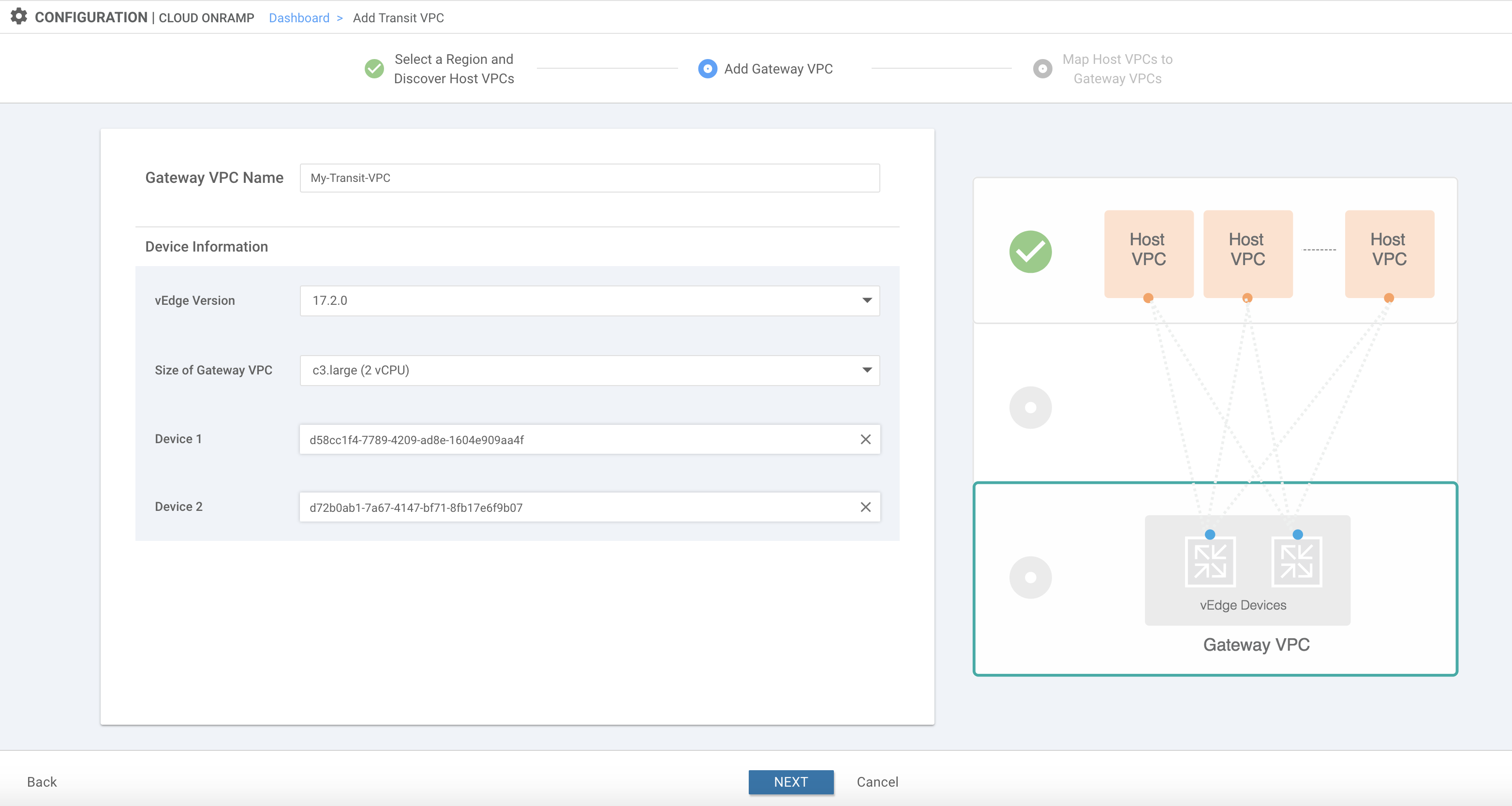Click the bottom gray step circle beside Gateway VPC
This screenshot has height=806, width=1512.
point(1030,578)
